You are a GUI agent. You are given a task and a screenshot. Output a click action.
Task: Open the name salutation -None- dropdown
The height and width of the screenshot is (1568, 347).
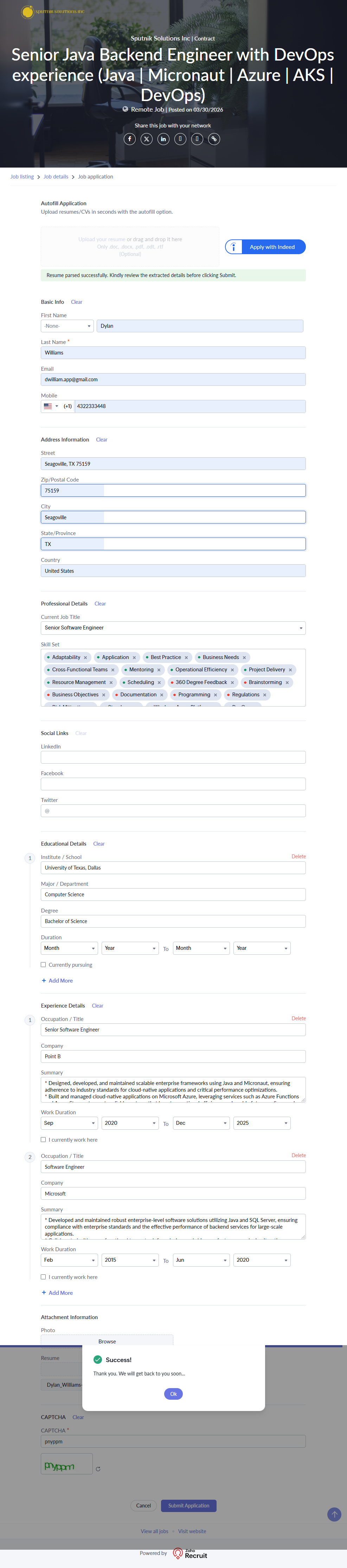(67, 326)
